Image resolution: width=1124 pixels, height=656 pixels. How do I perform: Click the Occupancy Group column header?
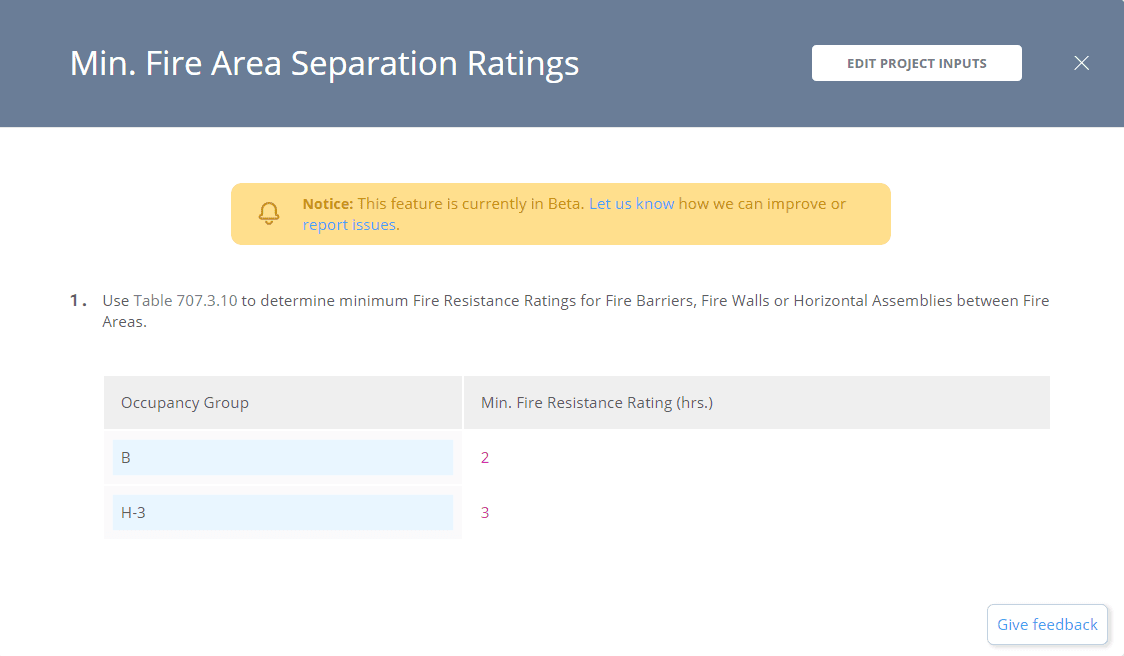tap(185, 403)
